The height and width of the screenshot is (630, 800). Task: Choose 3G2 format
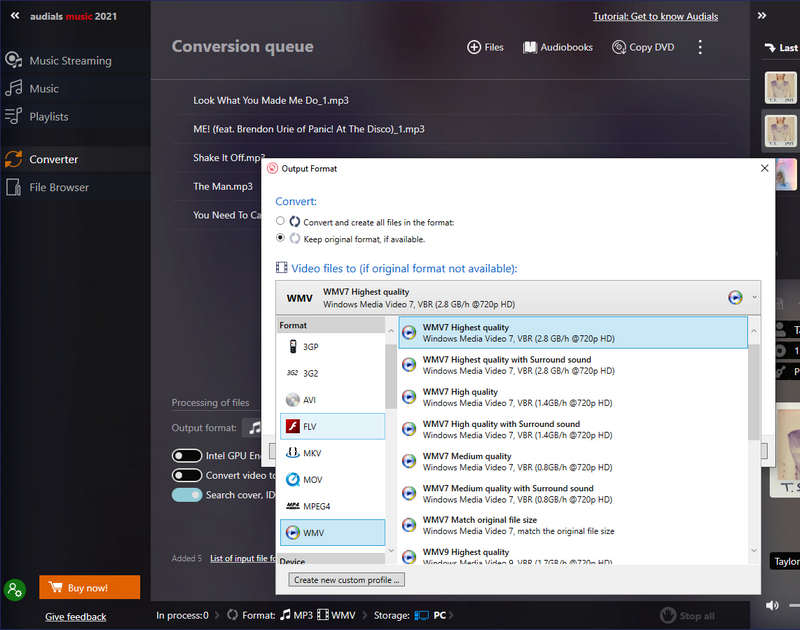click(x=332, y=373)
